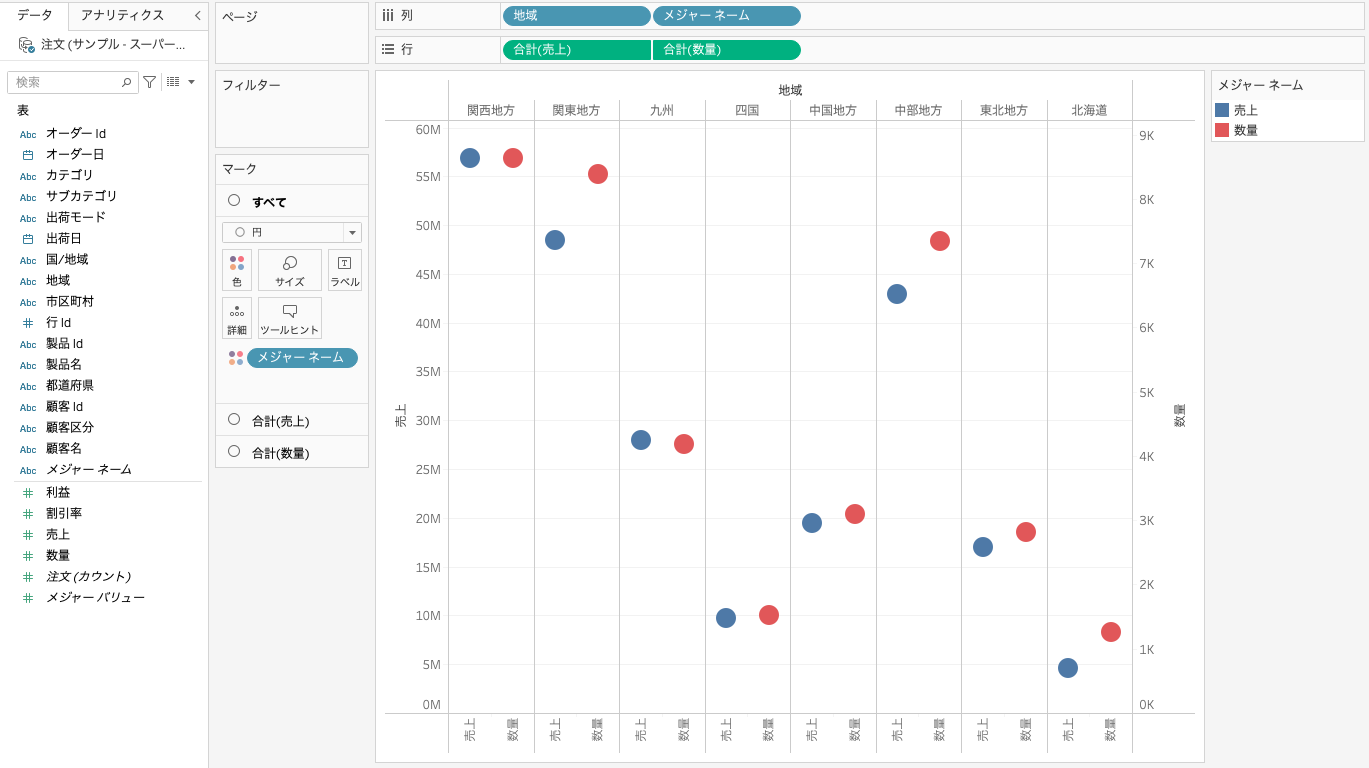Collapse the data pane with the arrow
Viewport: 1369px width, 768px height.
pyautogui.click(x=197, y=15)
